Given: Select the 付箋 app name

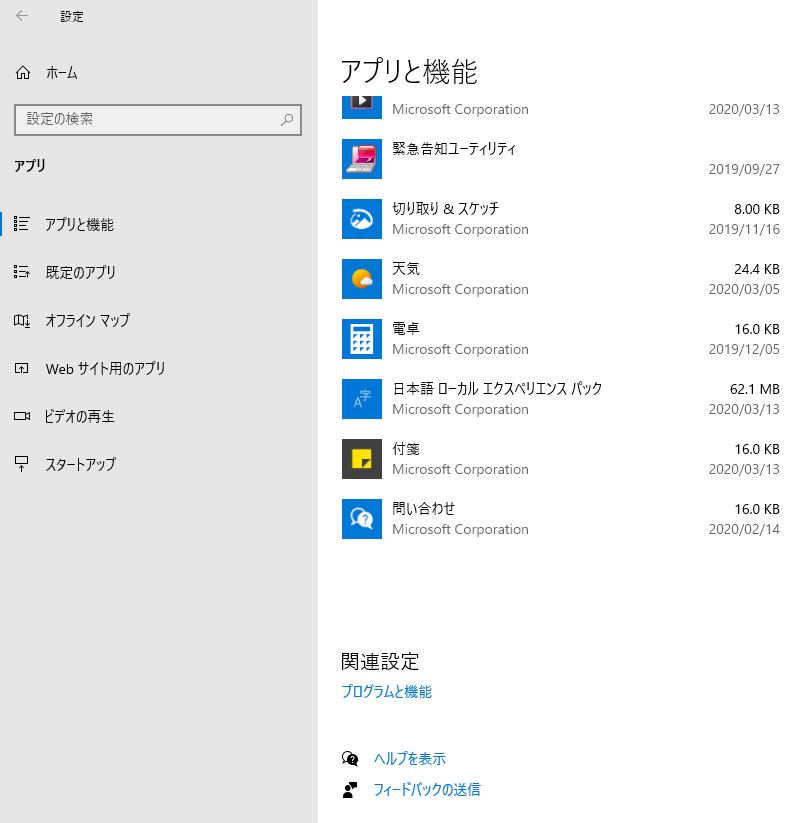Looking at the screenshot, I should tap(406, 449).
